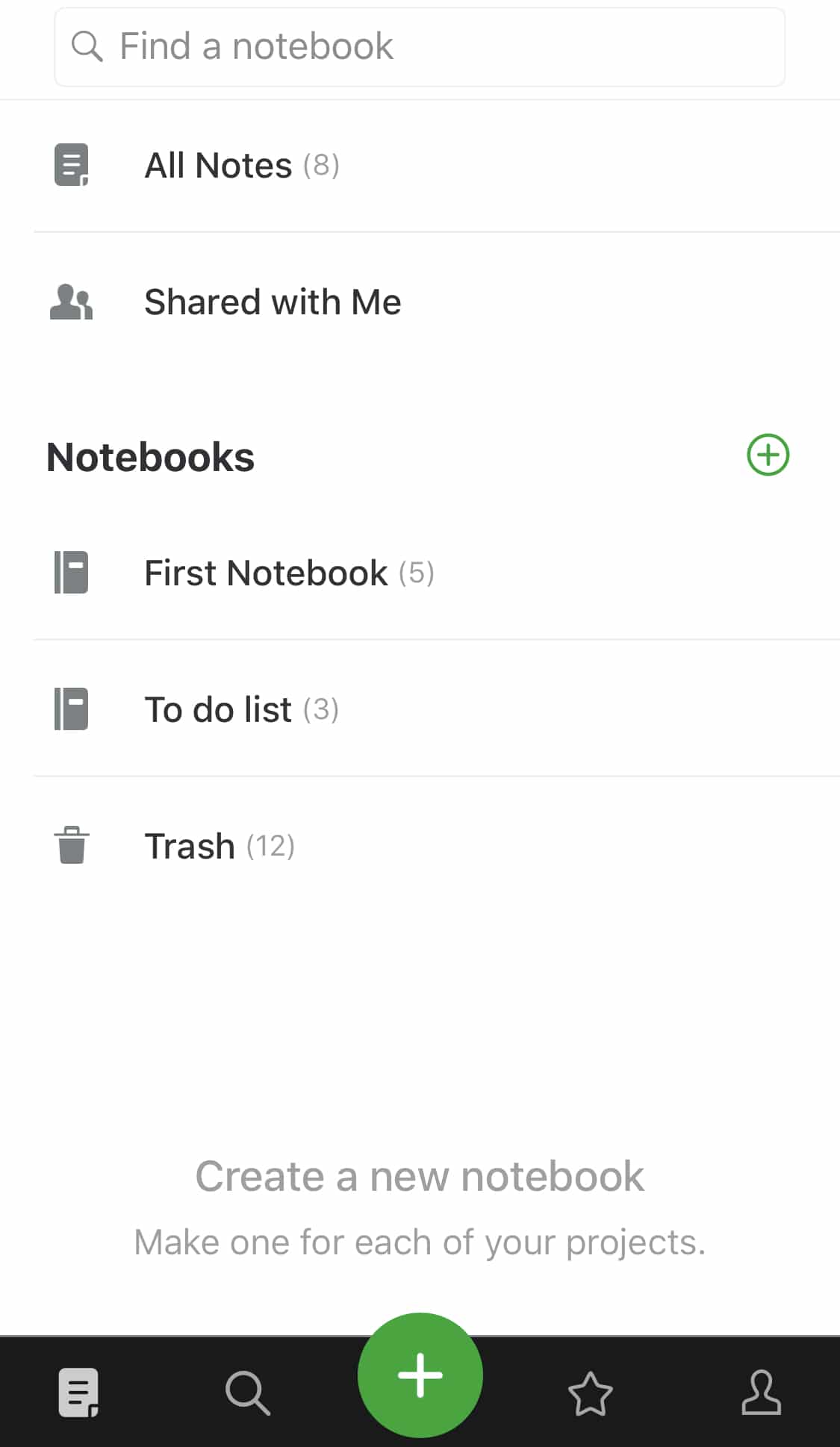
Task: Tap the Notebooks section header
Action: pyautogui.click(x=151, y=457)
